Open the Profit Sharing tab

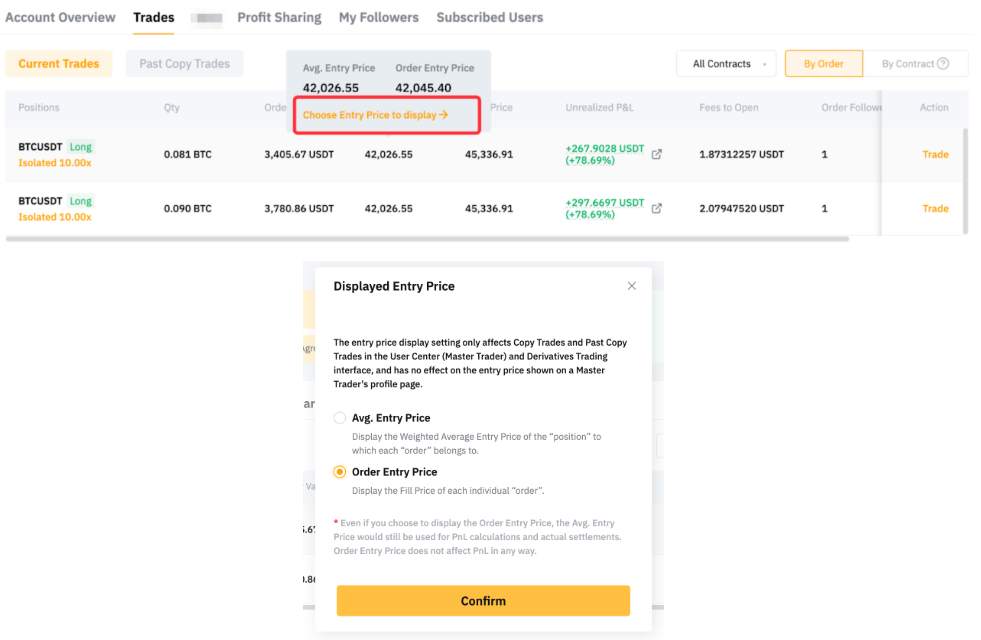[x=279, y=17]
